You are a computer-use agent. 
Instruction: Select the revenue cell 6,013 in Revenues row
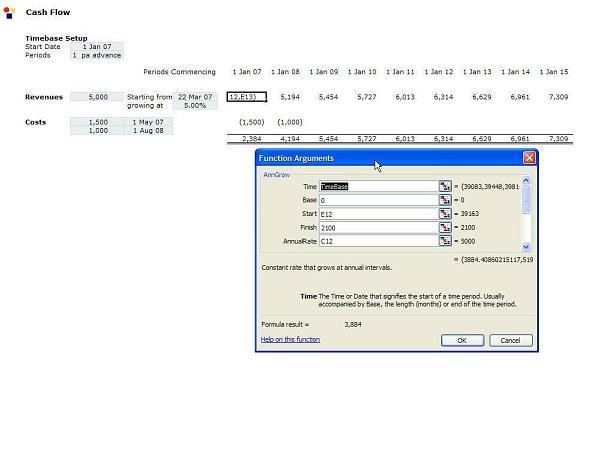[x=405, y=97]
